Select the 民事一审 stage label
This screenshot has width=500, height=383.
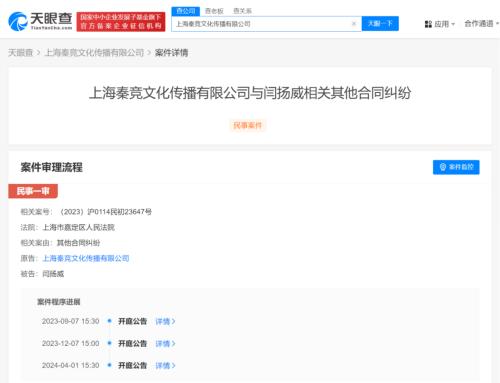33,191
